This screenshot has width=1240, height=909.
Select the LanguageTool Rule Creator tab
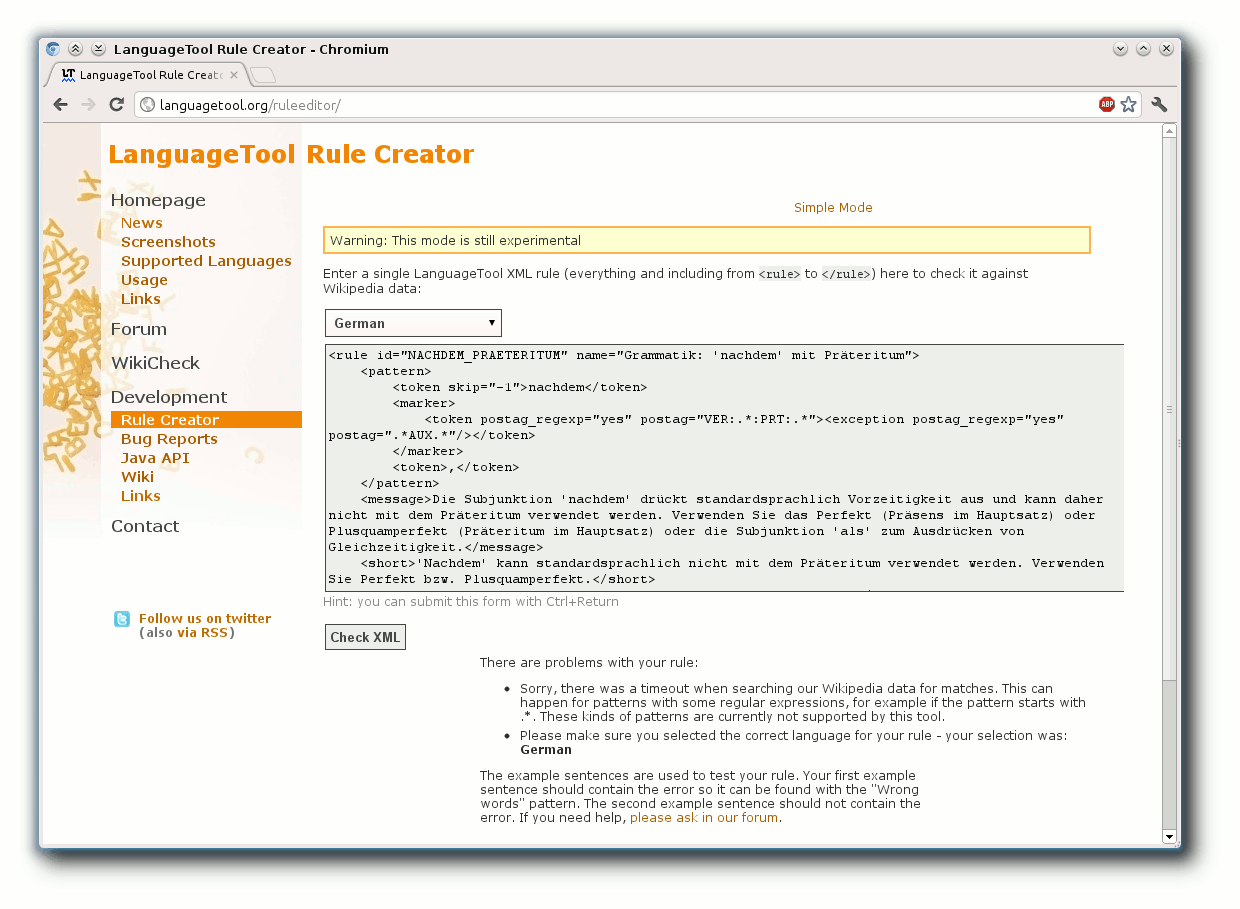click(x=147, y=75)
